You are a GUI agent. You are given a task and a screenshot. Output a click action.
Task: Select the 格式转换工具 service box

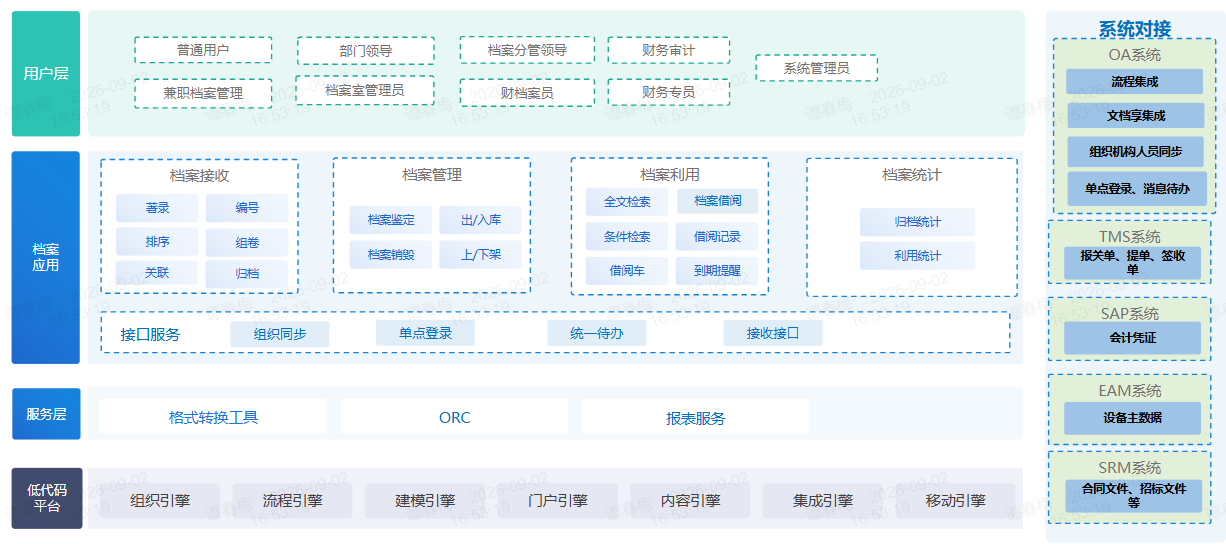tap(213, 417)
